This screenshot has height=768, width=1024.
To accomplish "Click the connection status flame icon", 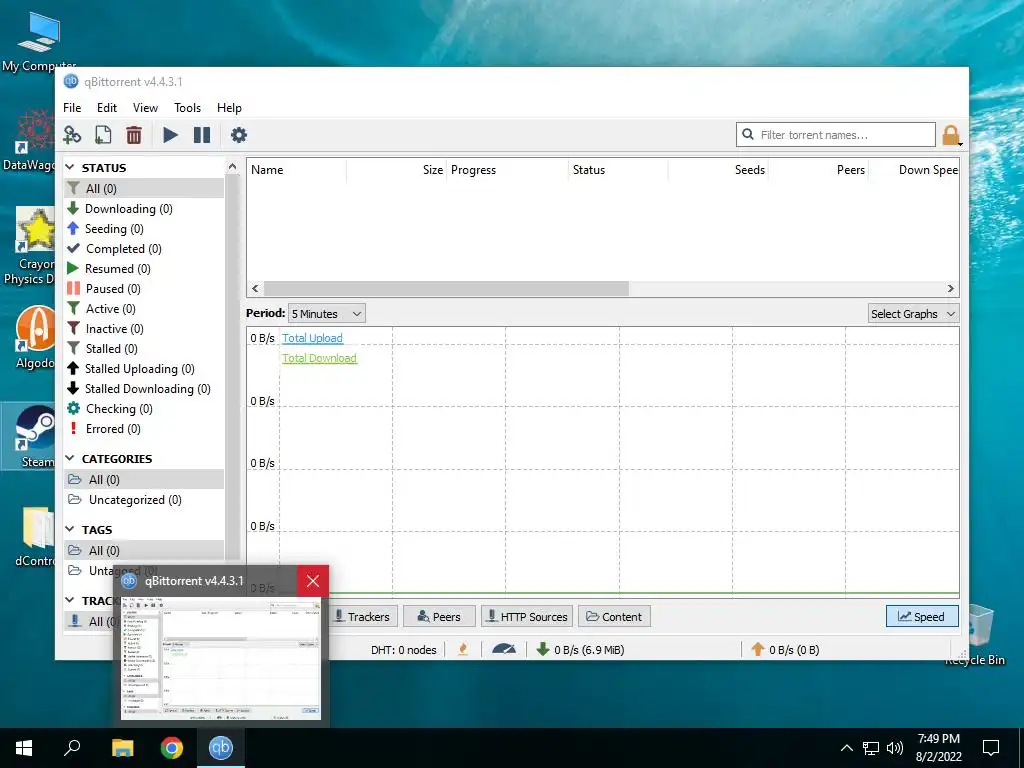I will point(463,649).
